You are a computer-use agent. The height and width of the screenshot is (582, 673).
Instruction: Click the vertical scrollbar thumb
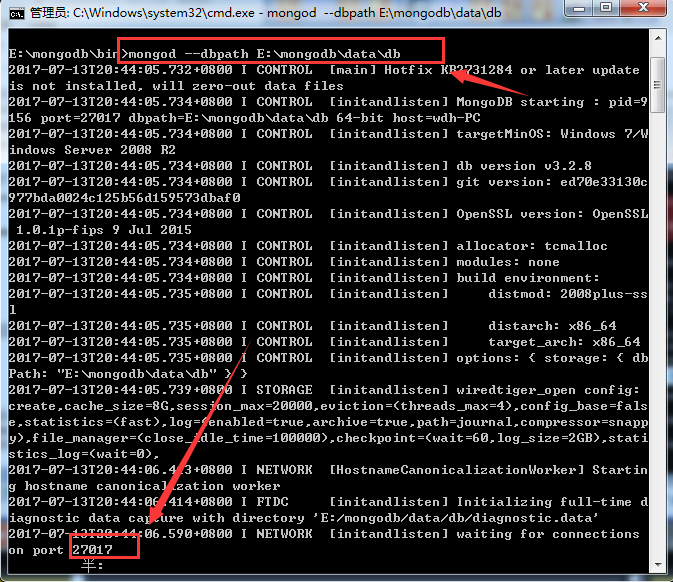(658, 85)
